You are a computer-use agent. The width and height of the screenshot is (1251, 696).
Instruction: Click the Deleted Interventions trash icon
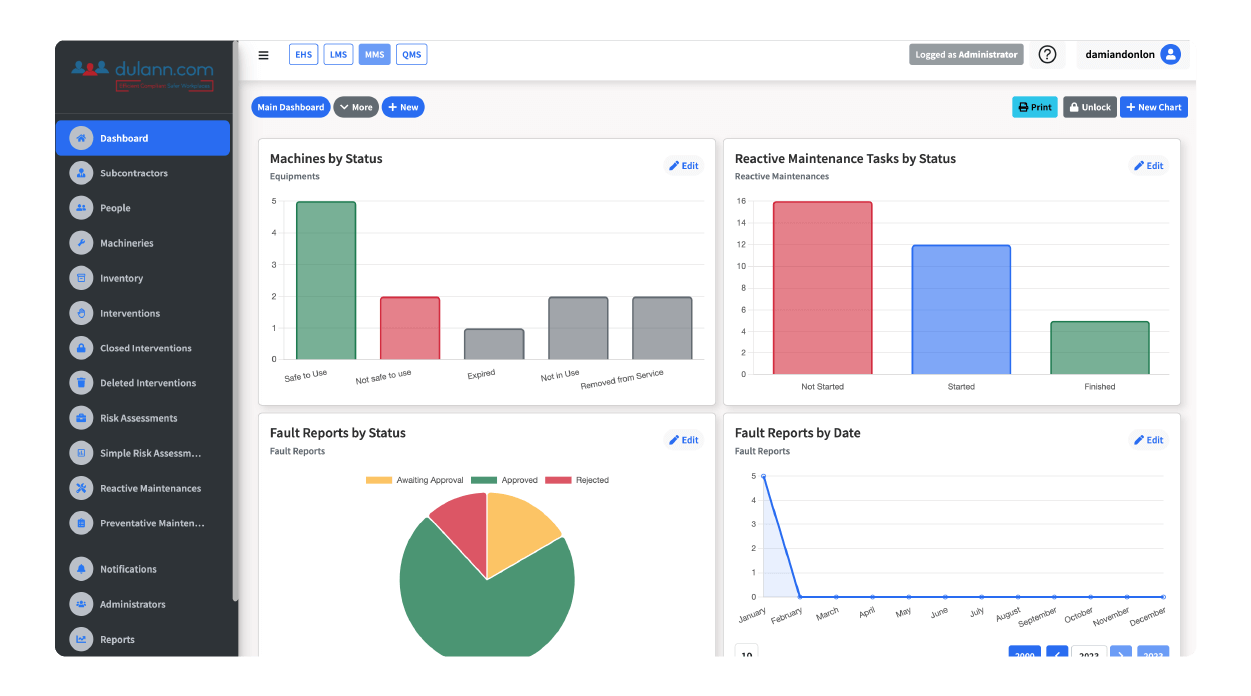pos(81,383)
